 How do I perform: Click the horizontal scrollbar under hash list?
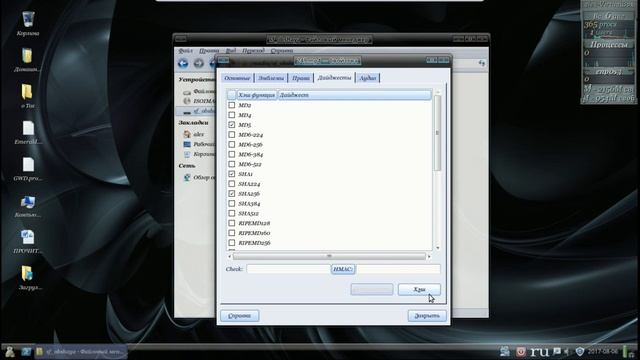click(329, 256)
